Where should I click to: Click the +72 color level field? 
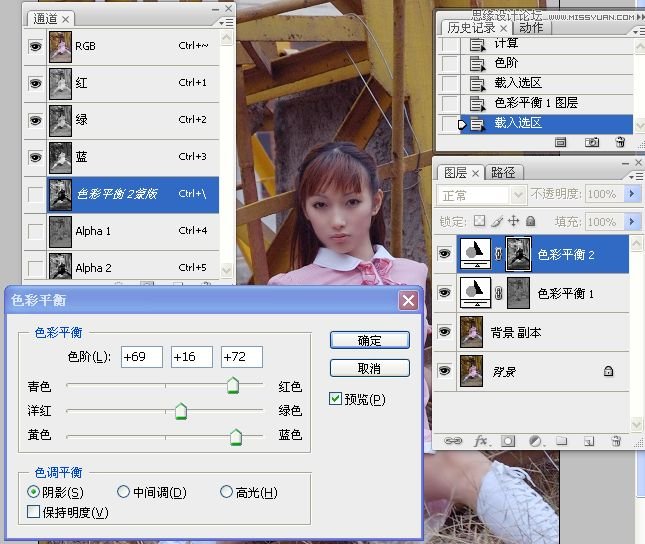(242, 356)
